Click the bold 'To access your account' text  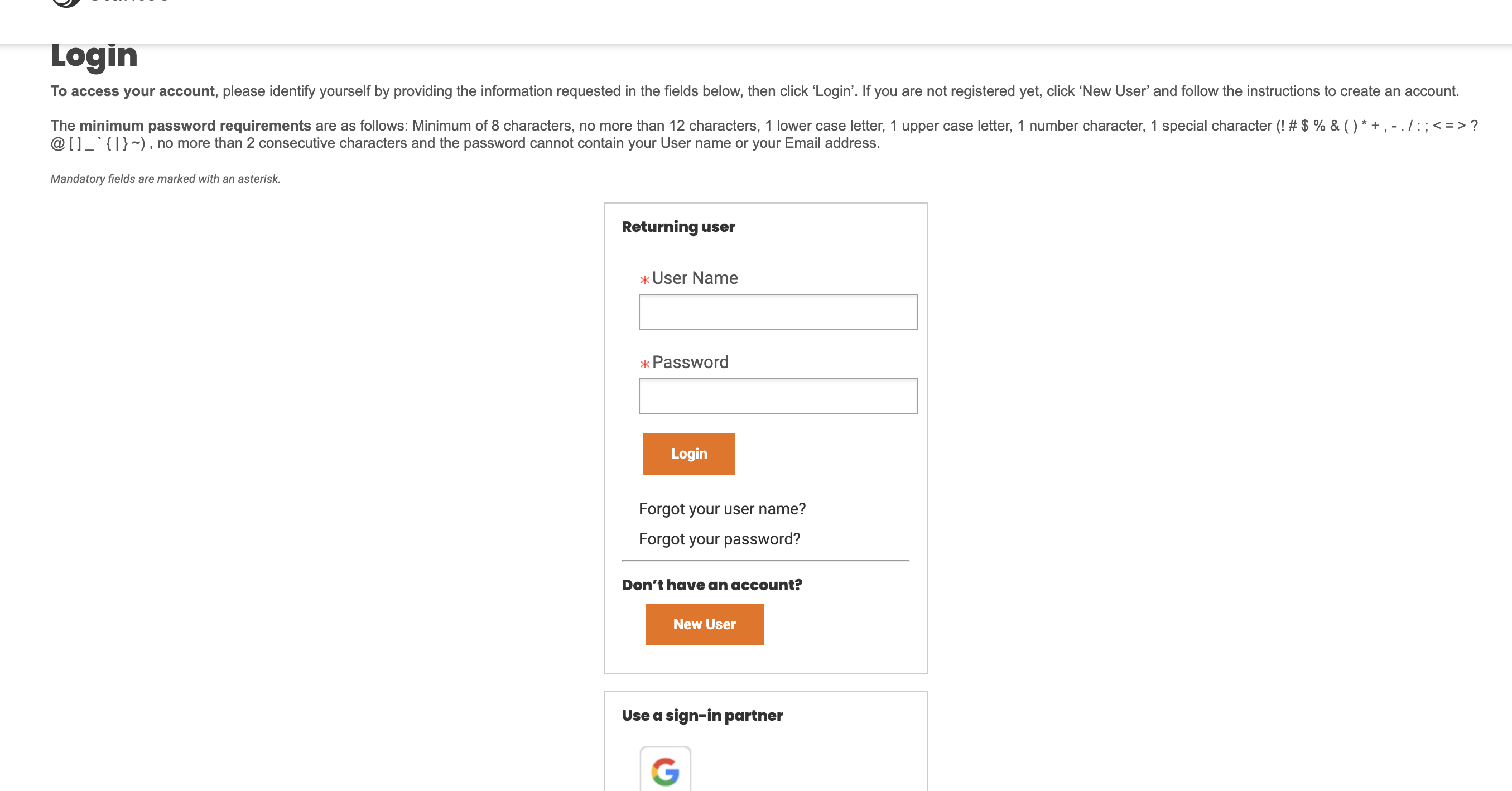click(x=133, y=91)
